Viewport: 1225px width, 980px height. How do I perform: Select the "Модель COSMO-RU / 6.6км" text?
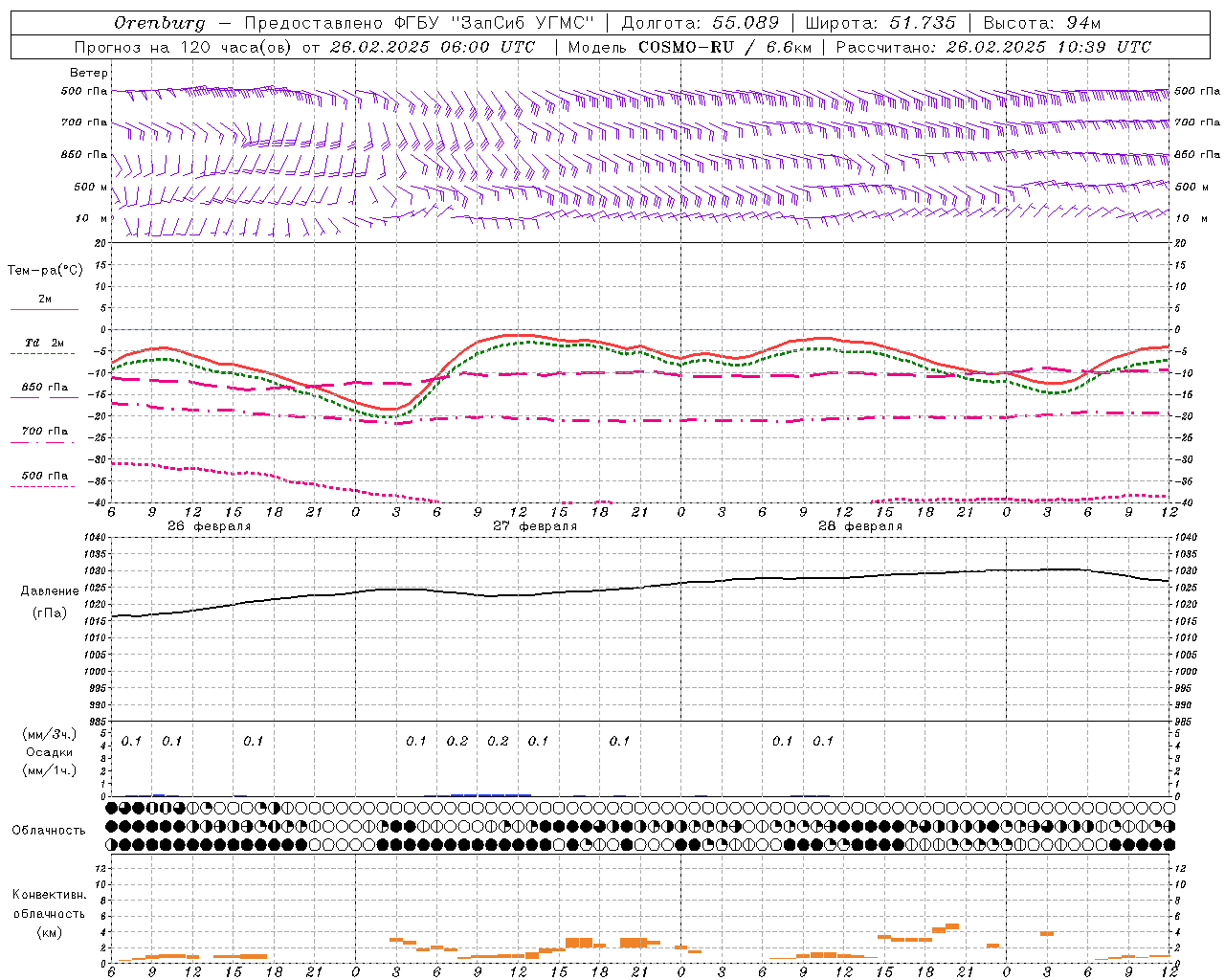coord(689,47)
